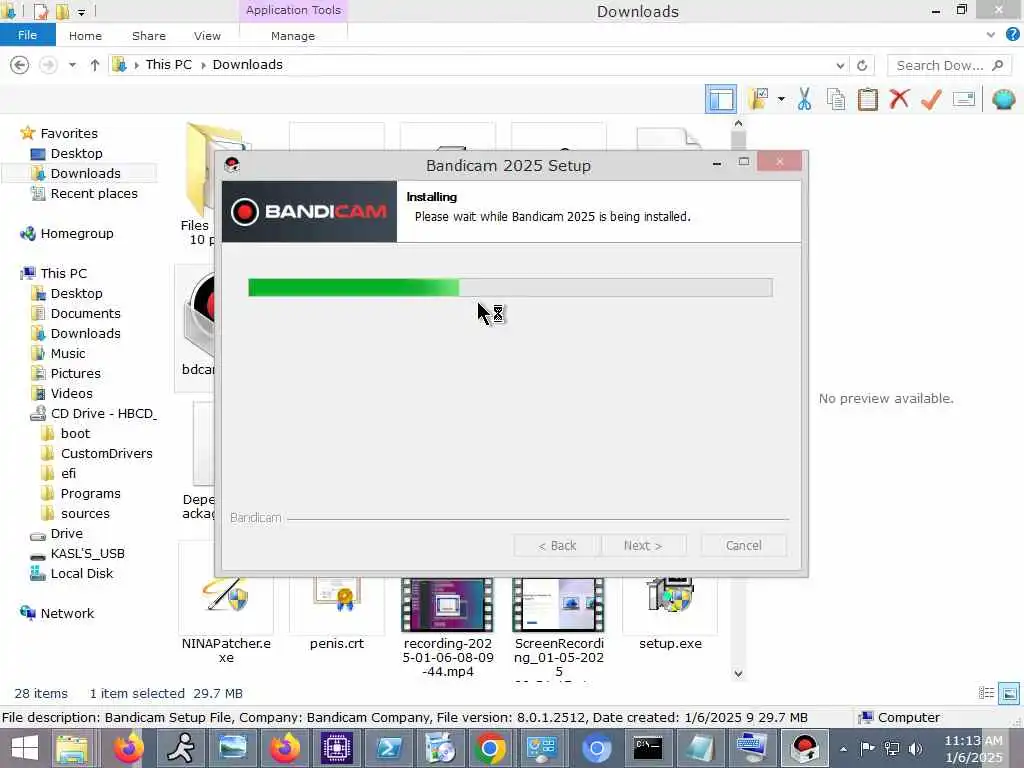This screenshot has width=1024, height=768.
Task: Open PowerShell from the taskbar
Action: [389, 748]
